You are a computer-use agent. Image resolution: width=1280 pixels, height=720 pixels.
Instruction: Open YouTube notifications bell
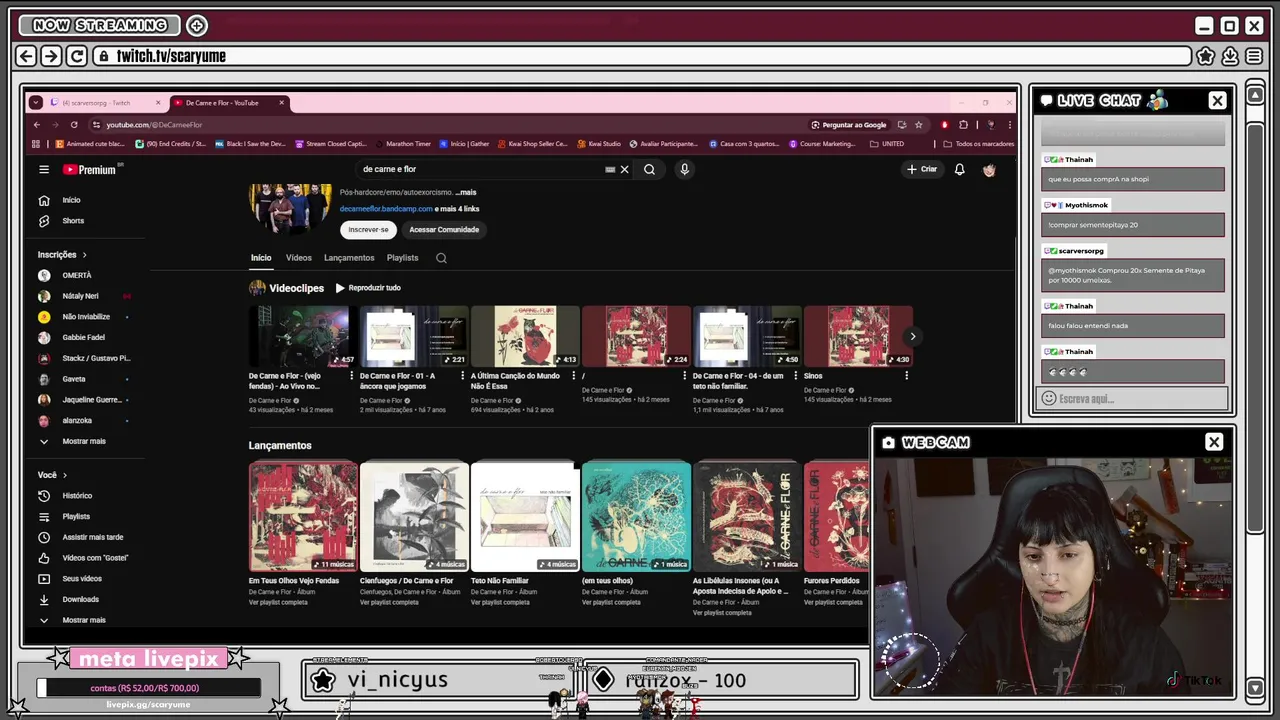[x=959, y=170]
